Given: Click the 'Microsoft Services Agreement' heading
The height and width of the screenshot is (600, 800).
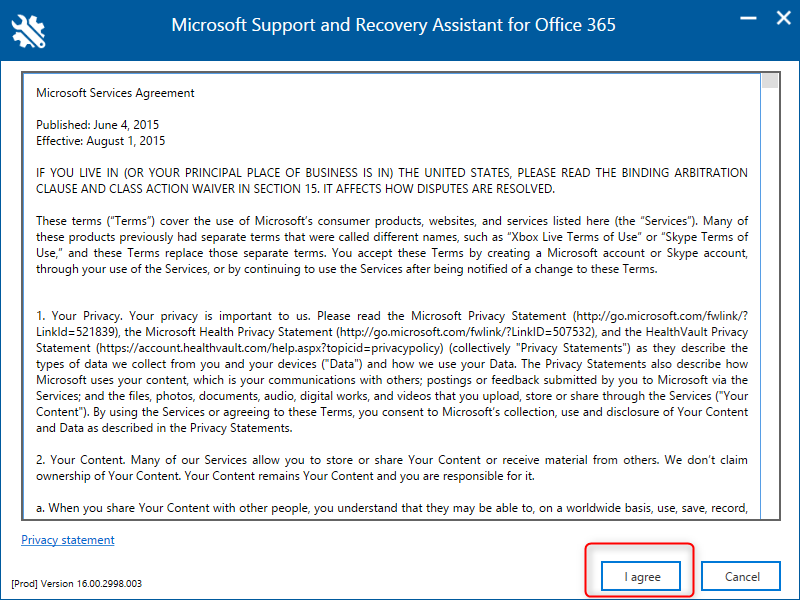Looking at the screenshot, I should pyautogui.click(x=115, y=93).
